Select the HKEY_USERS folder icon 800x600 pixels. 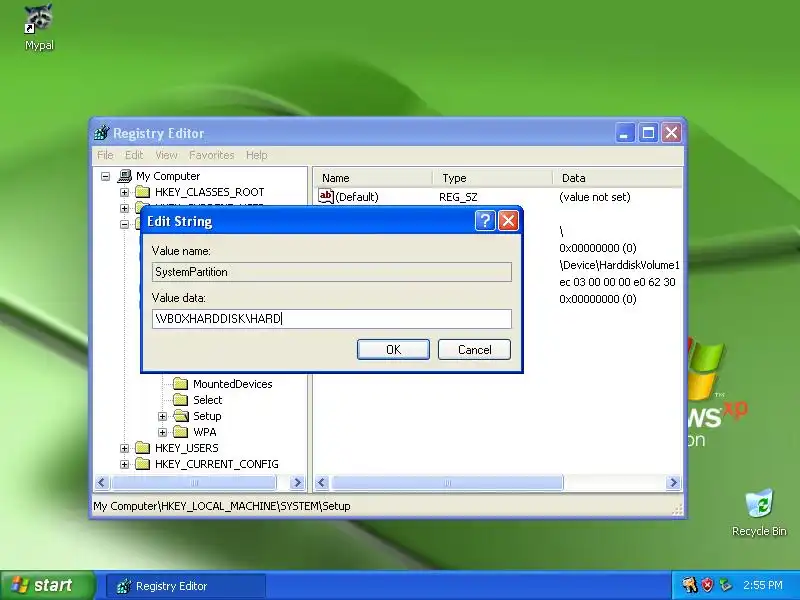coord(142,448)
